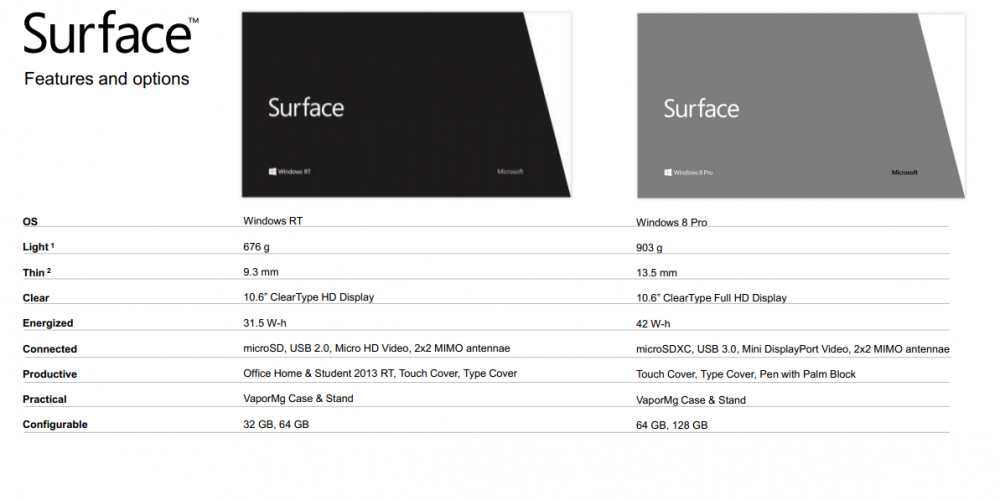Click the Windows logo in the black thumbnail
The height and width of the screenshot is (500, 1000).
tap(272, 172)
